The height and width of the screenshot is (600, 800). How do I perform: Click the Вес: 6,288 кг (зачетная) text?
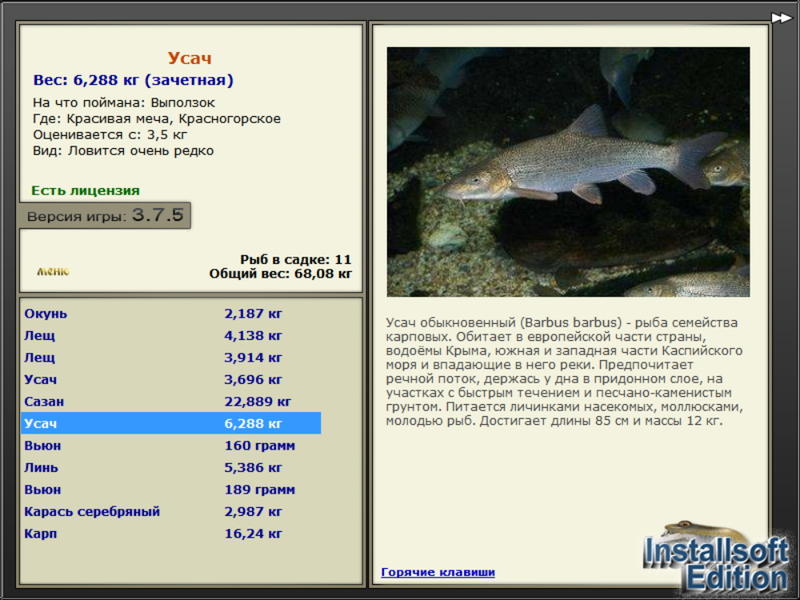(133, 80)
